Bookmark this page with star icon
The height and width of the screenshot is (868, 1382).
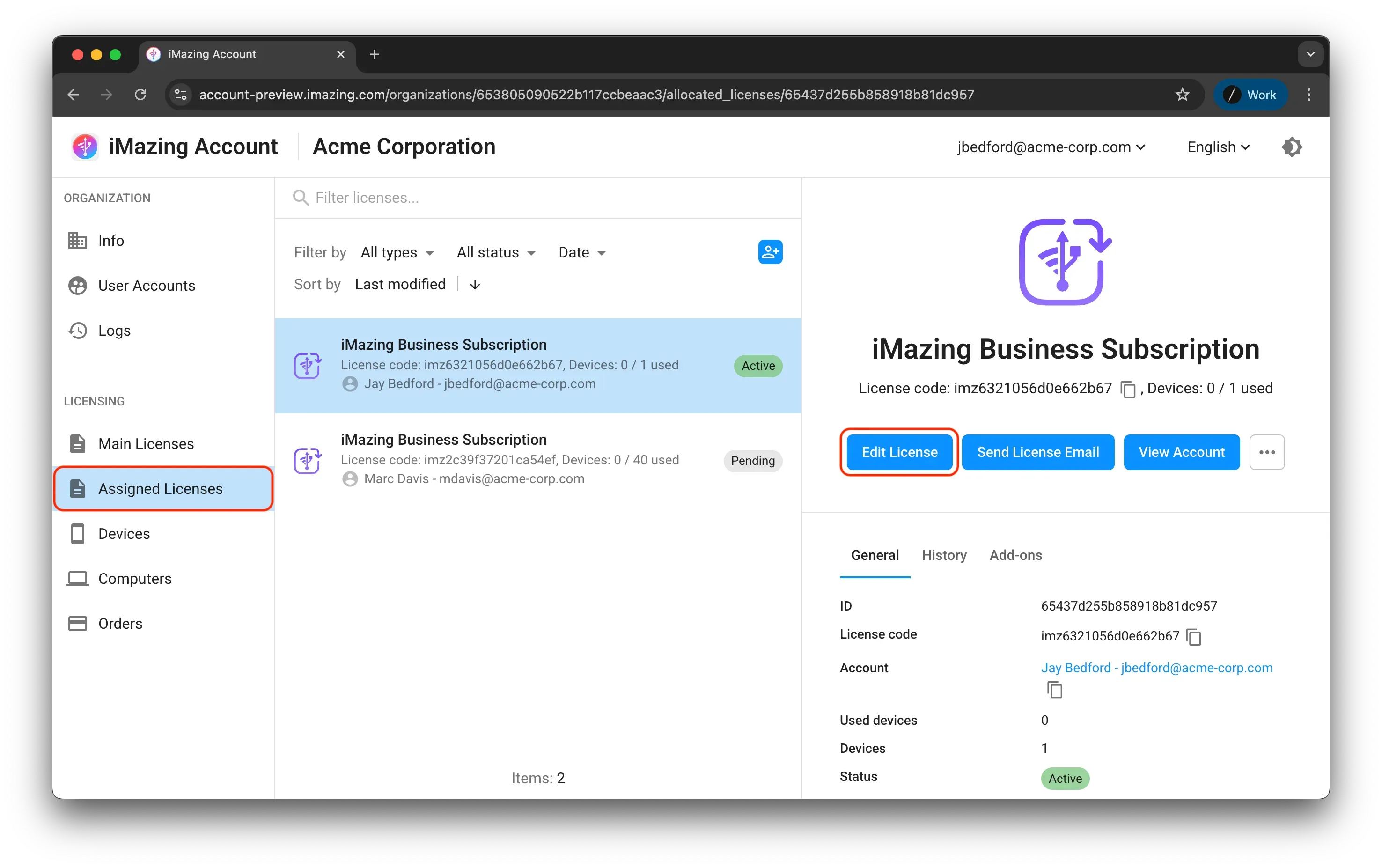click(1182, 95)
